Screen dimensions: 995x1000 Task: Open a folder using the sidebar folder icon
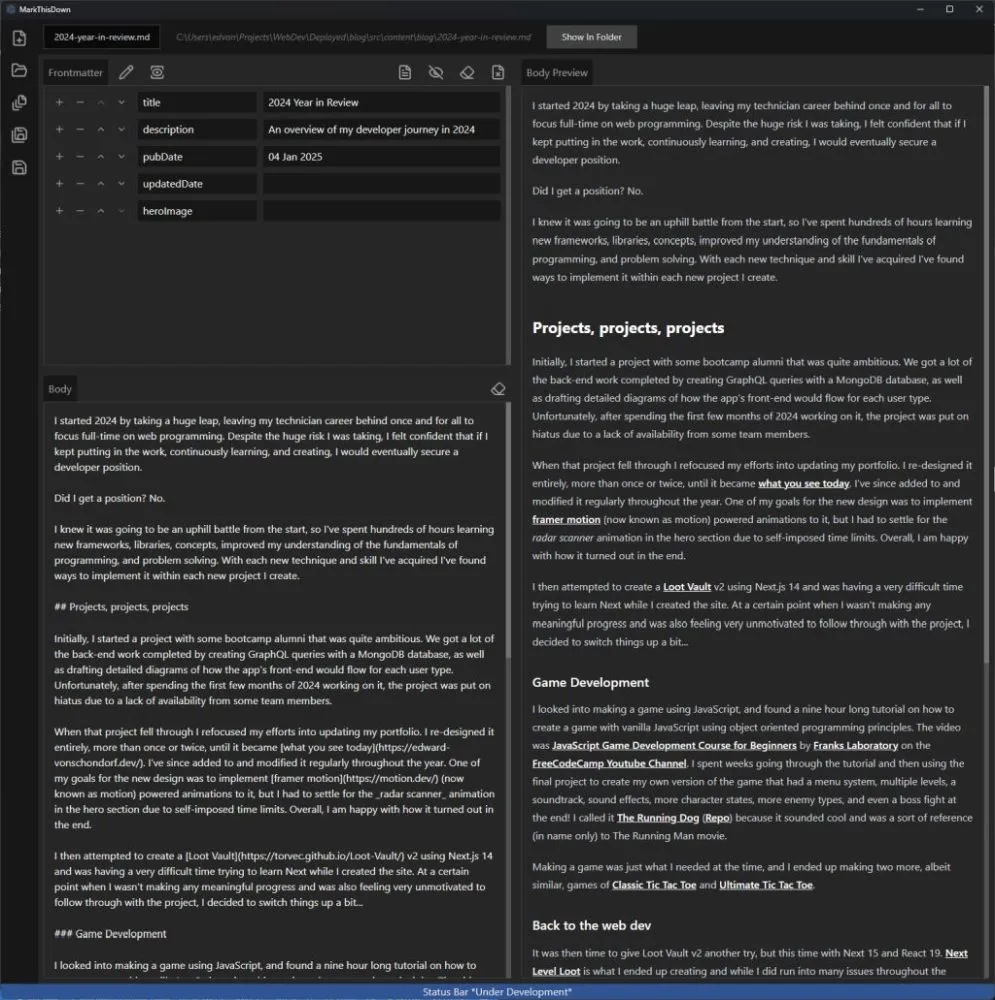click(x=19, y=70)
